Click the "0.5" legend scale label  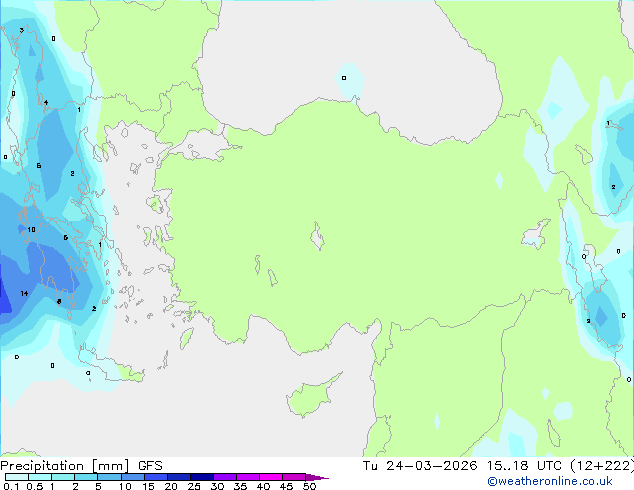coord(35,486)
